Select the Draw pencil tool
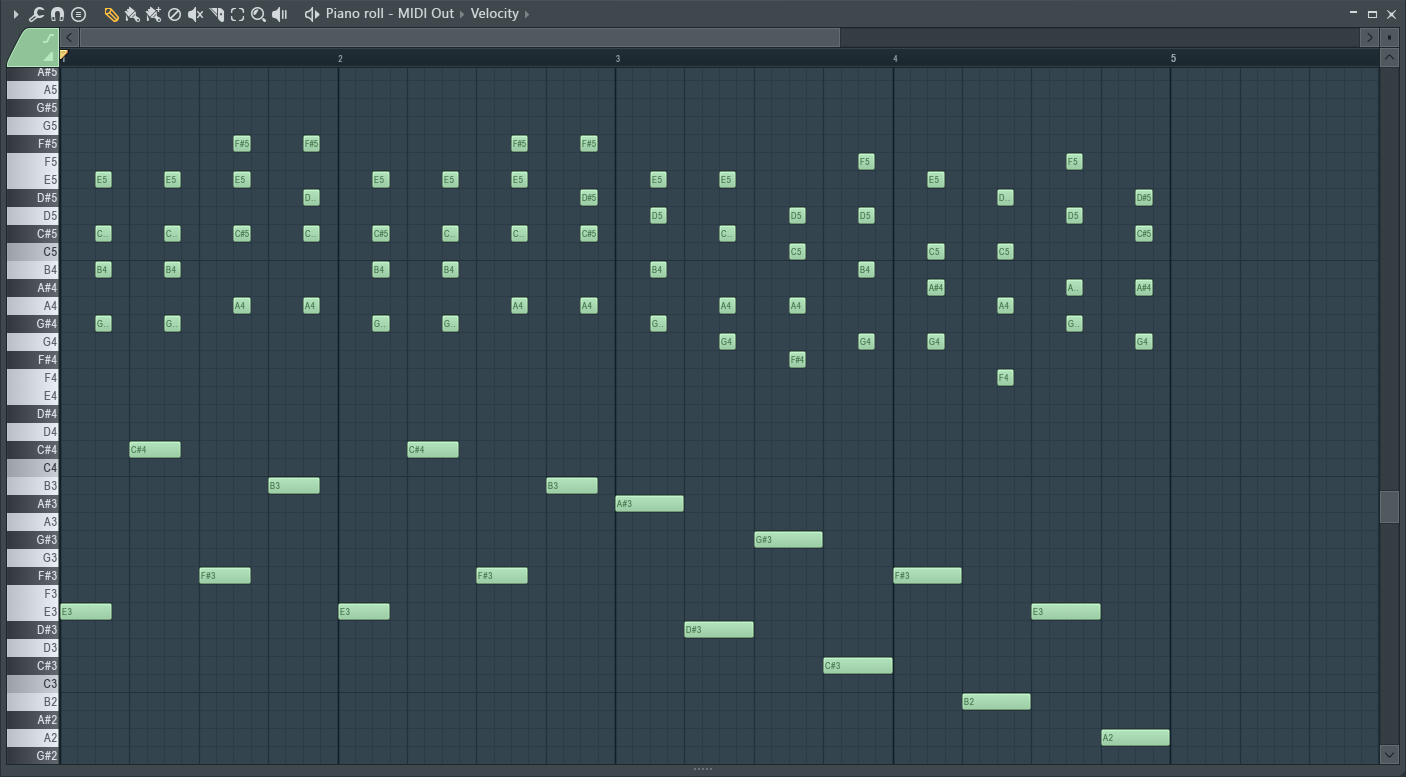This screenshot has height=777, width=1406. (x=111, y=14)
